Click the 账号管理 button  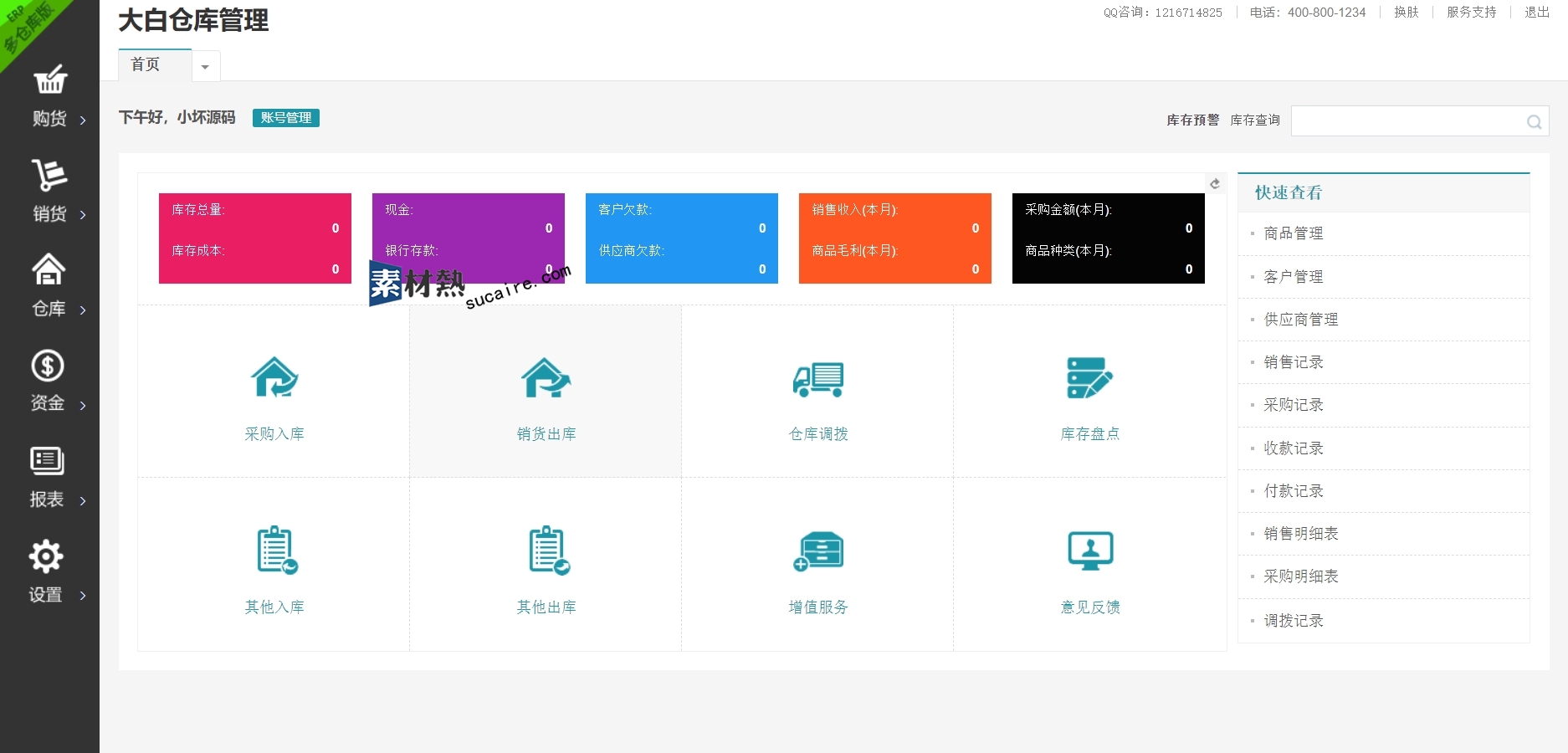[286, 118]
